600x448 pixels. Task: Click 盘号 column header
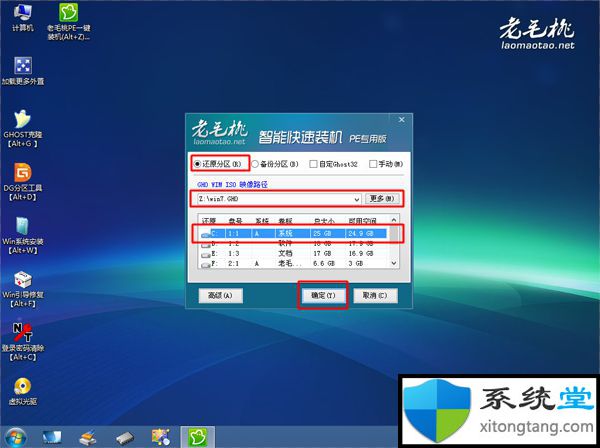tap(236, 221)
